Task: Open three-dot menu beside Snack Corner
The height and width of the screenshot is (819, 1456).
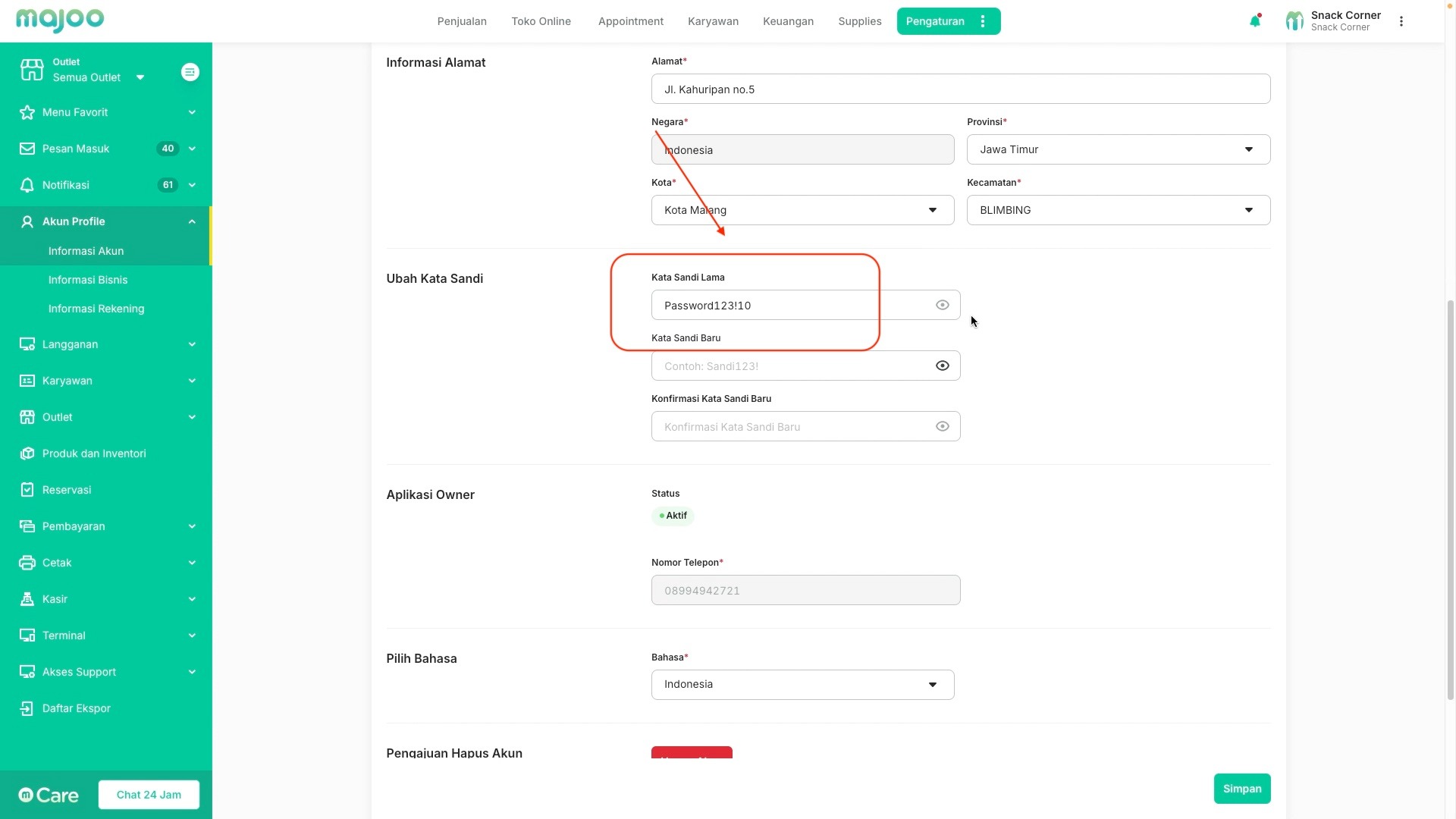Action: click(1401, 21)
